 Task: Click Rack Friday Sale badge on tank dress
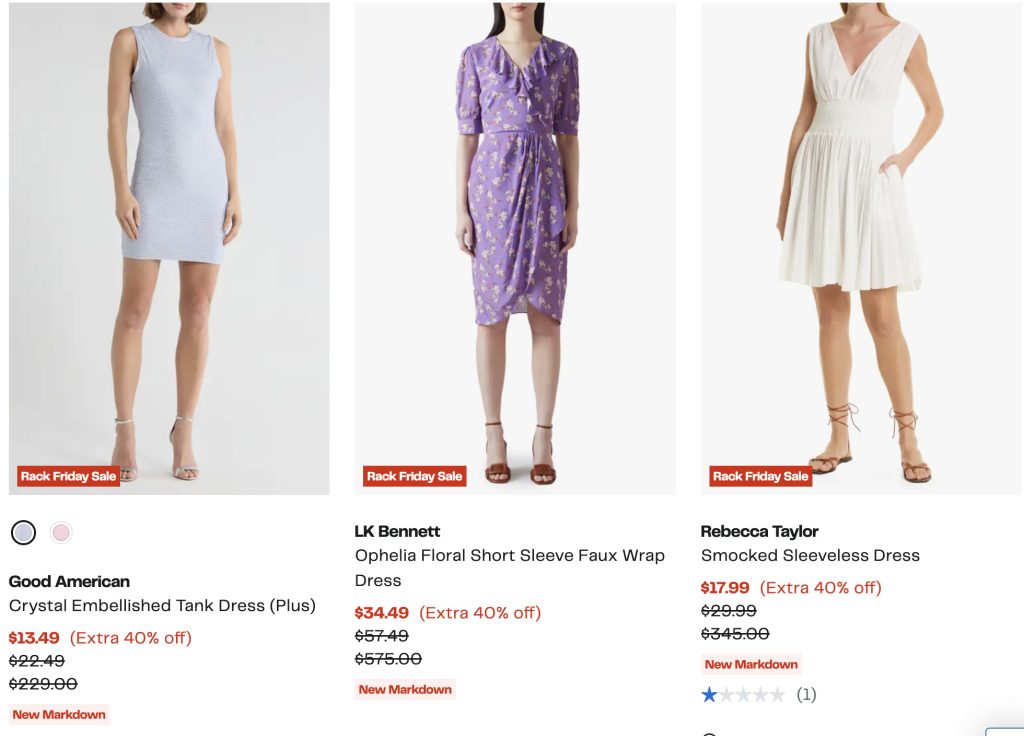[x=68, y=476]
